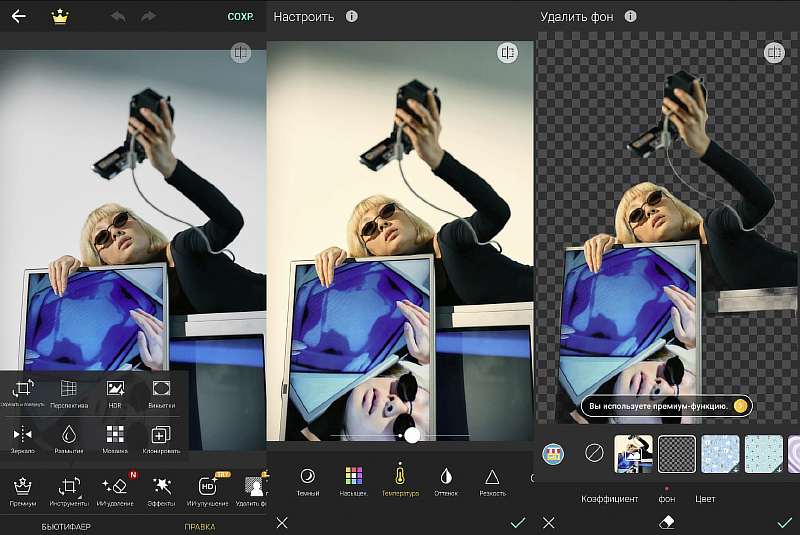
Task: Click the temperature slider handle
Action: point(411,435)
